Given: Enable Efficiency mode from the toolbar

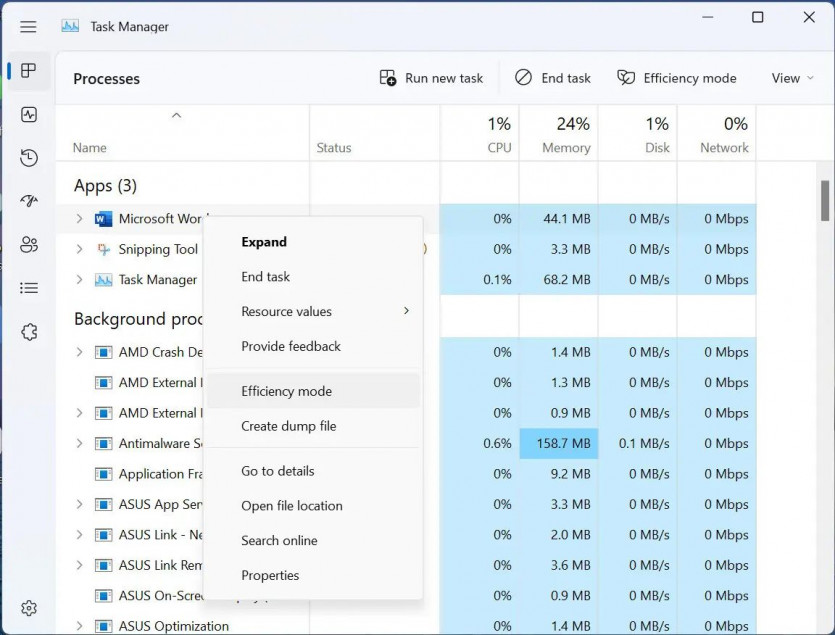Looking at the screenshot, I should (x=676, y=78).
